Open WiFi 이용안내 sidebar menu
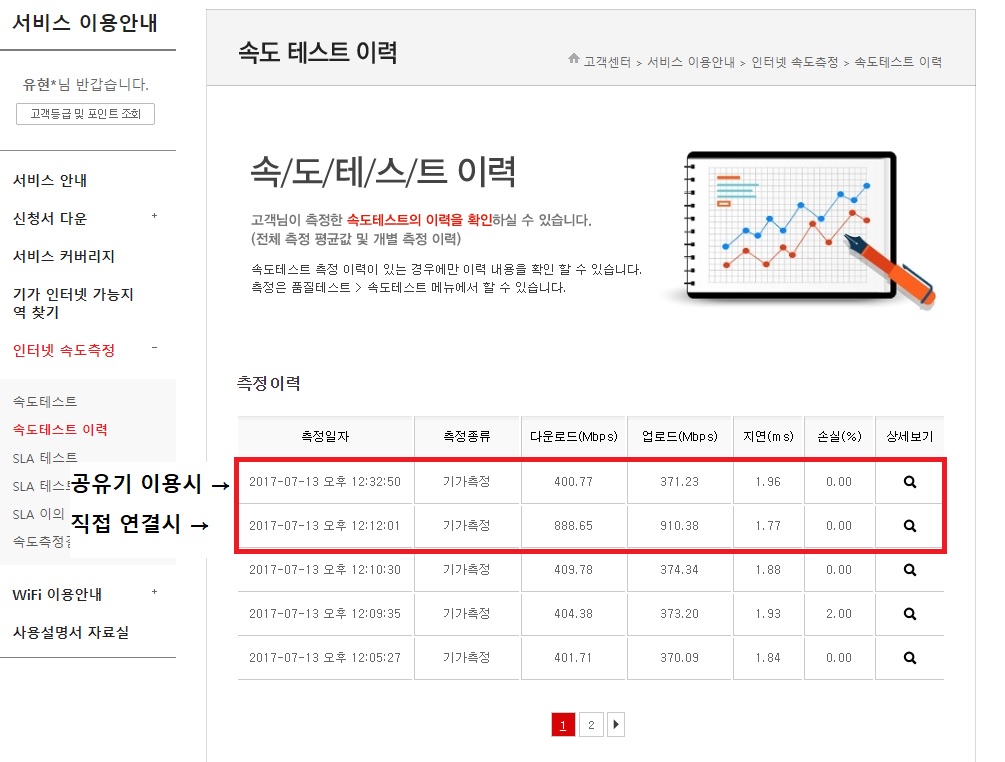This screenshot has width=1005, height=762. (x=57, y=595)
